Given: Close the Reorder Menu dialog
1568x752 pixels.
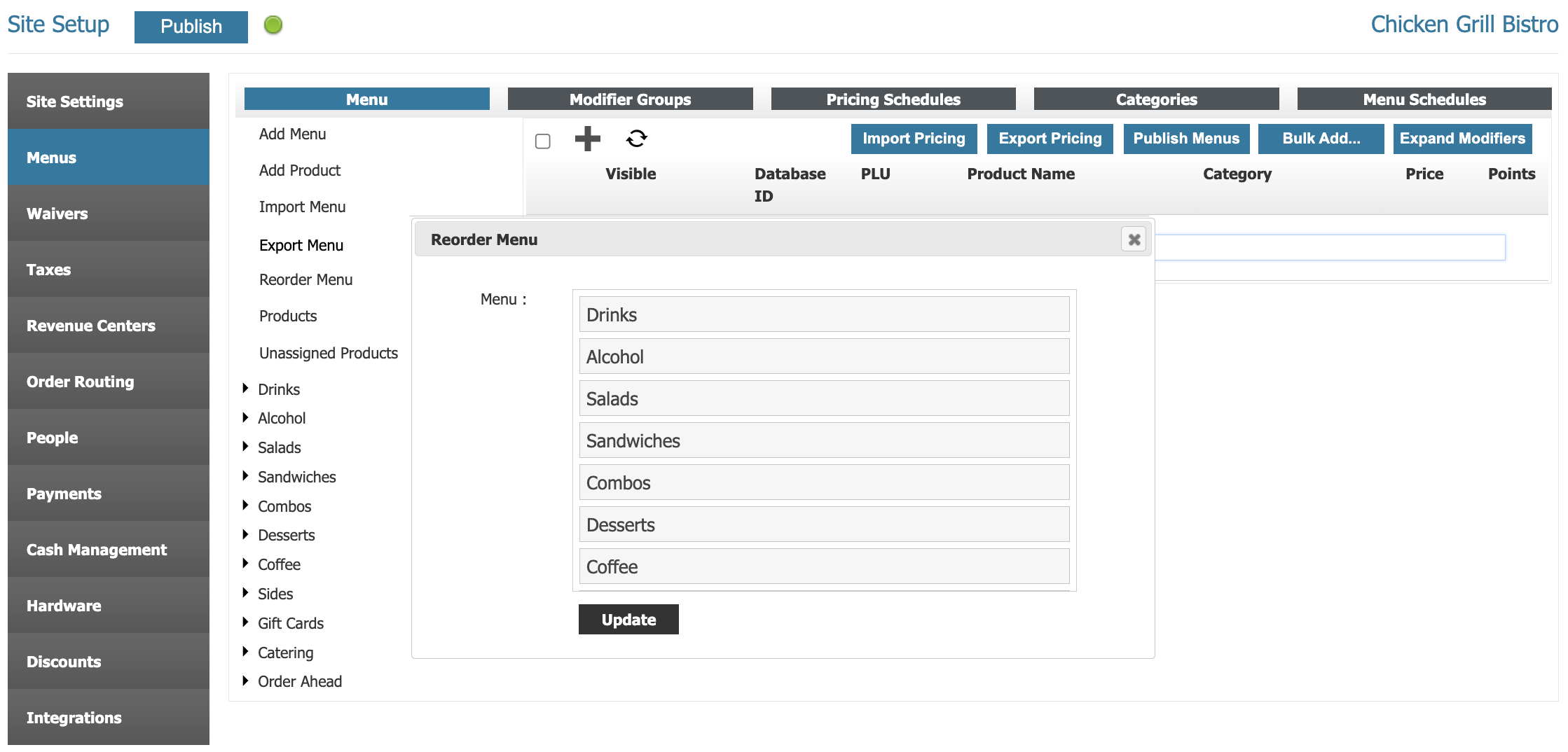Looking at the screenshot, I should (1134, 239).
